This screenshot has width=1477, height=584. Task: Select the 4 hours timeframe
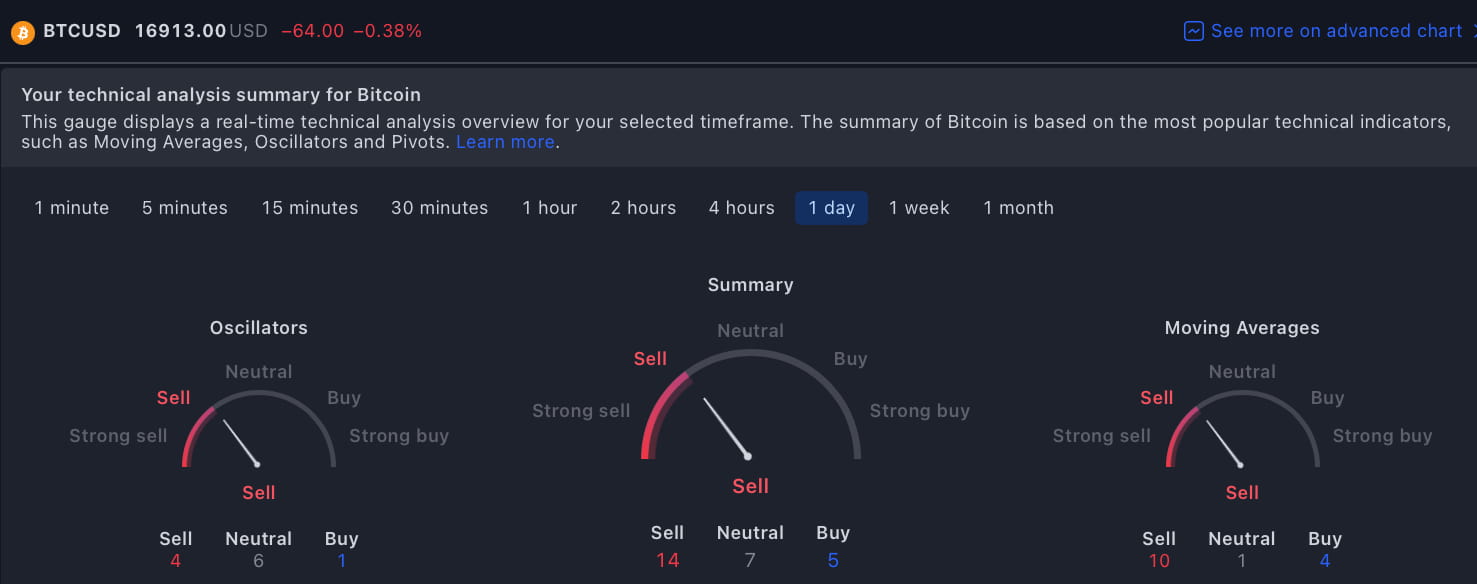[x=741, y=207]
